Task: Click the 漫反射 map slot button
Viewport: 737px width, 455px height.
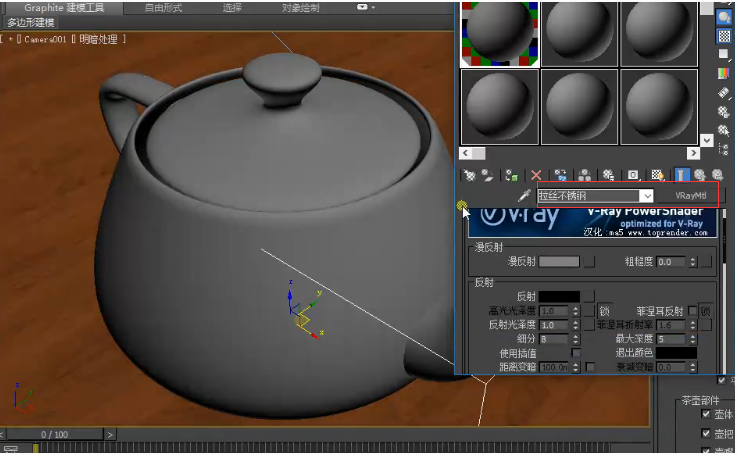Action: 589,262
